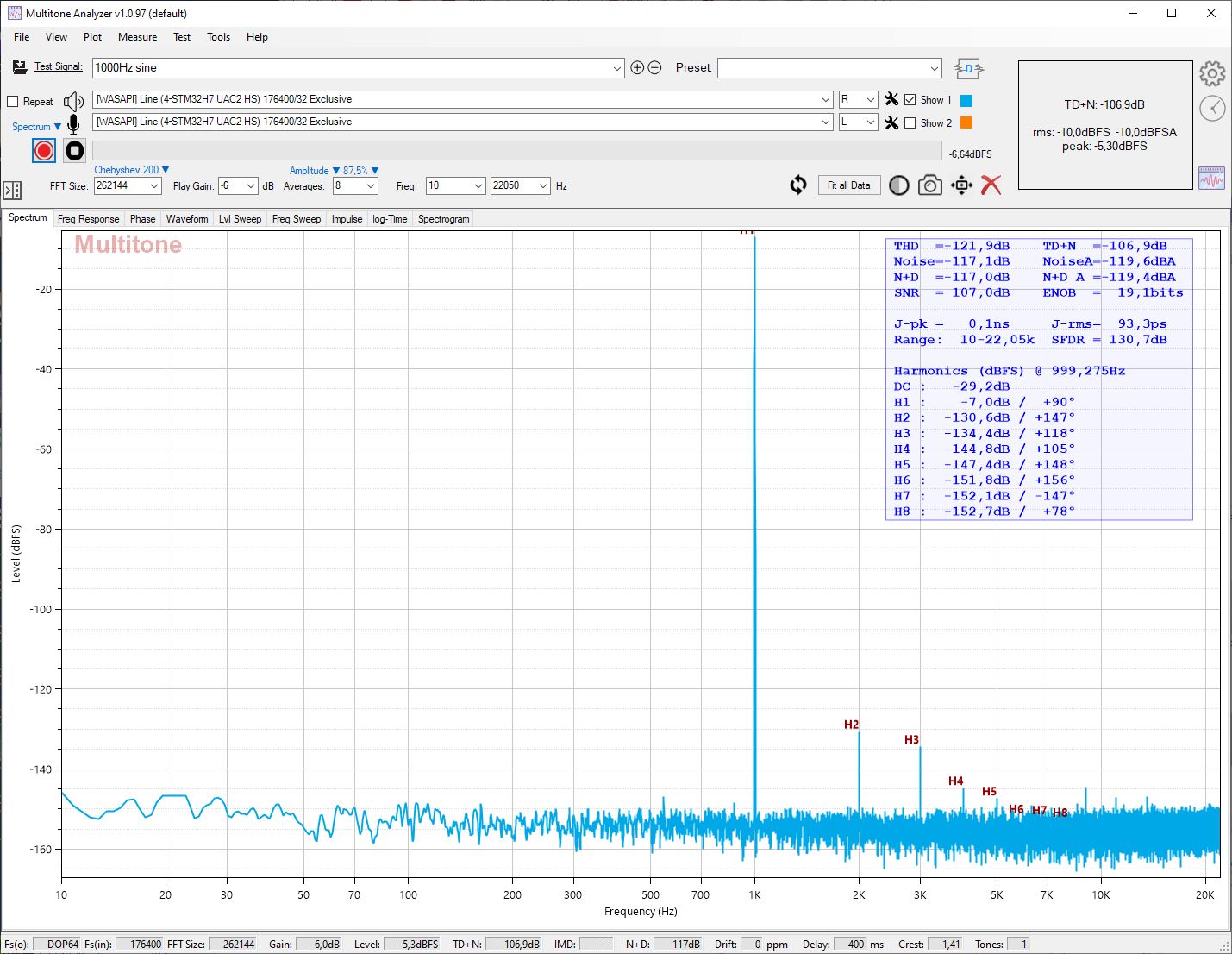Click the Test Signal label link

[x=58, y=66]
